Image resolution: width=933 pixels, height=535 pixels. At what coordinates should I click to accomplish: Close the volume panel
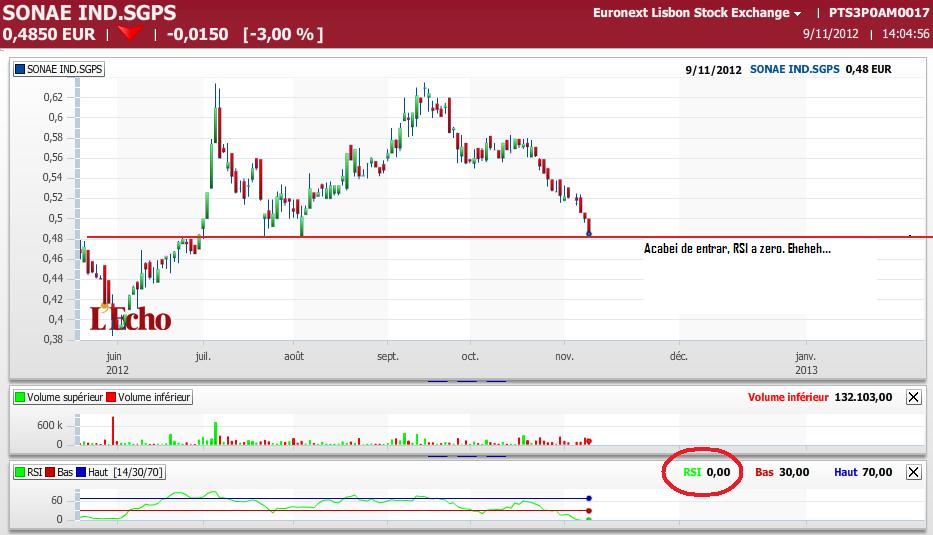(913, 397)
